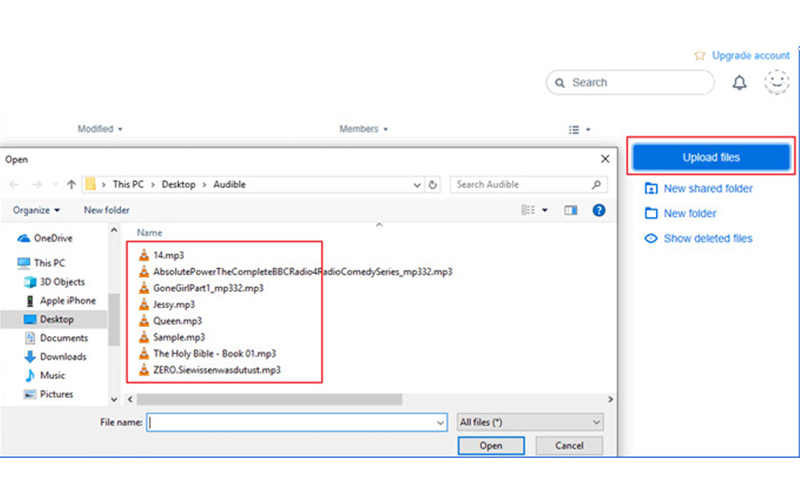Expand the All files type dropdown
This screenshot has height=500, width=800.
coord(529,423)
